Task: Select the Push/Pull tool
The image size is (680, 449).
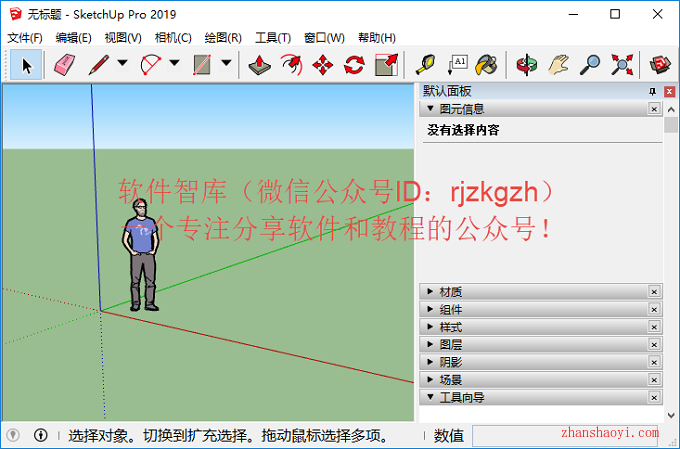Action: tap(259, 65)
